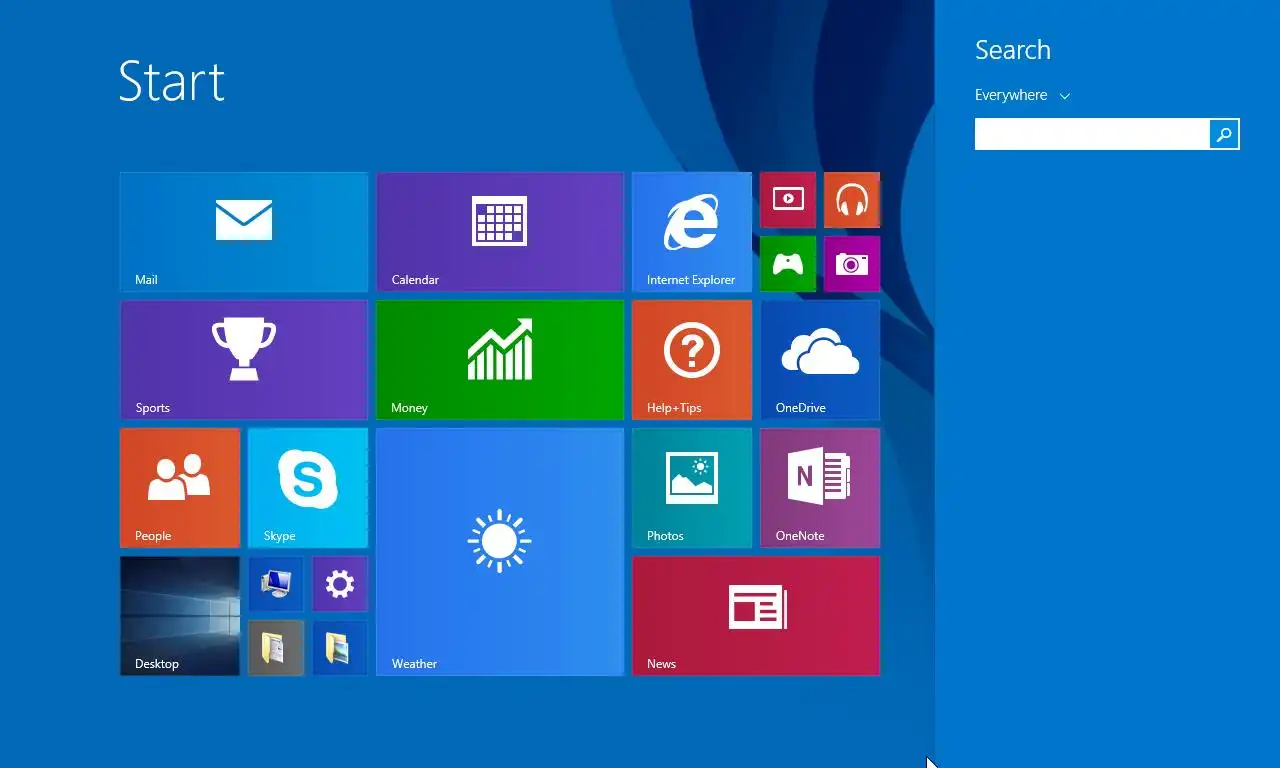Launch the Internet Explorer tile
This screenshot has height=768, width=1280.
(692, 232)
